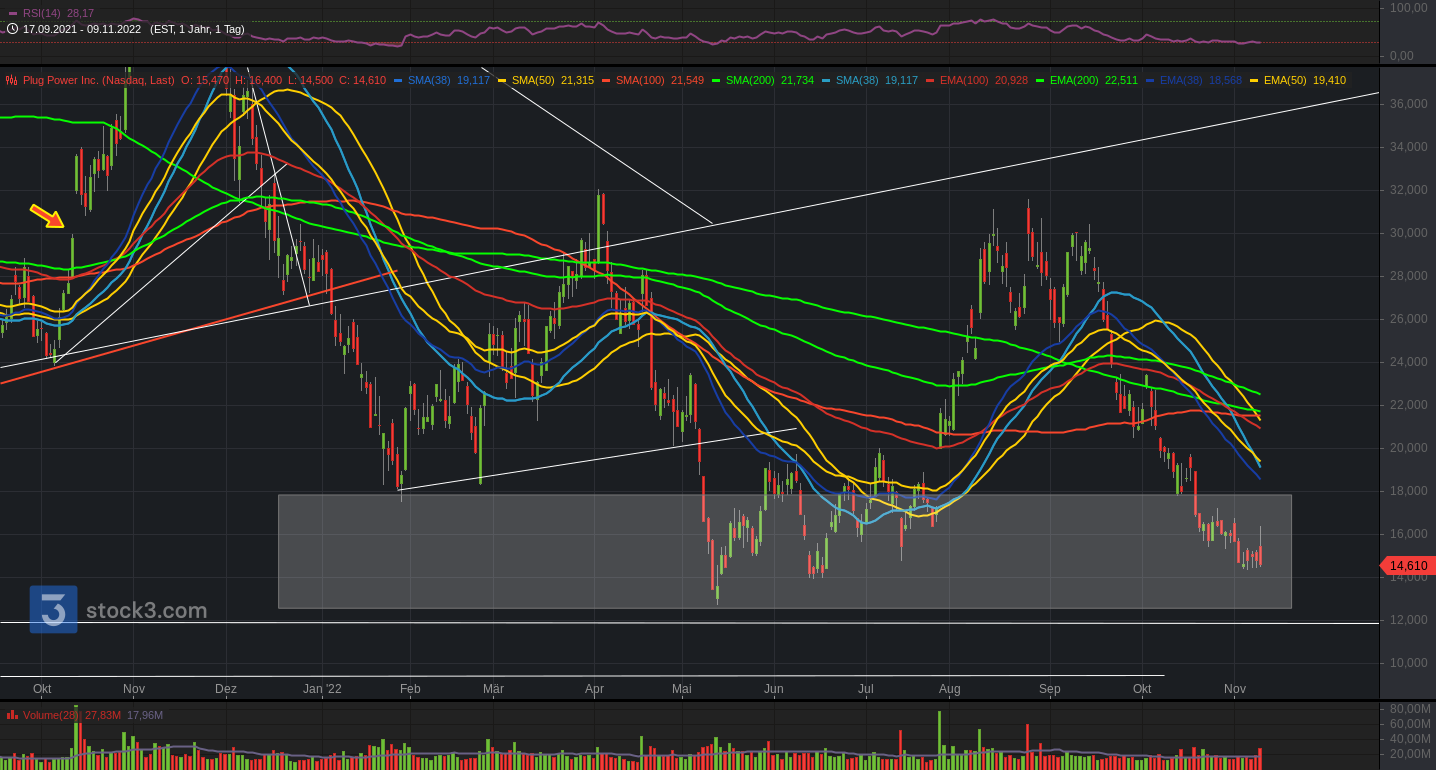Screen dimensions: 1436x770
Task: Click the RSI(14) line marker in the legend
Action: [13, 13]
